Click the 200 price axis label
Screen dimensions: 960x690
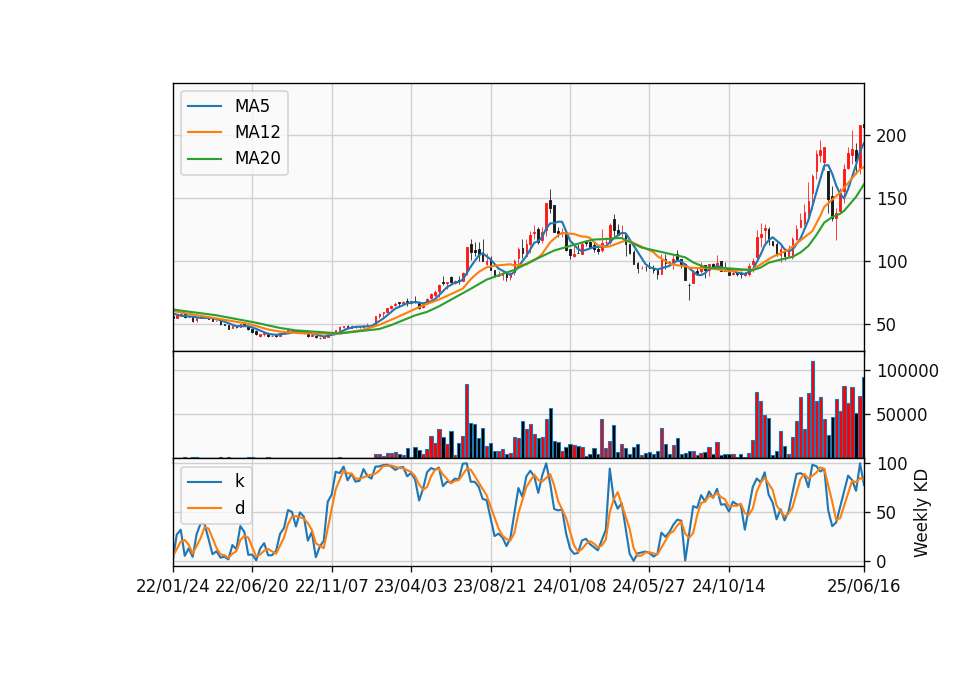[891, 136]
